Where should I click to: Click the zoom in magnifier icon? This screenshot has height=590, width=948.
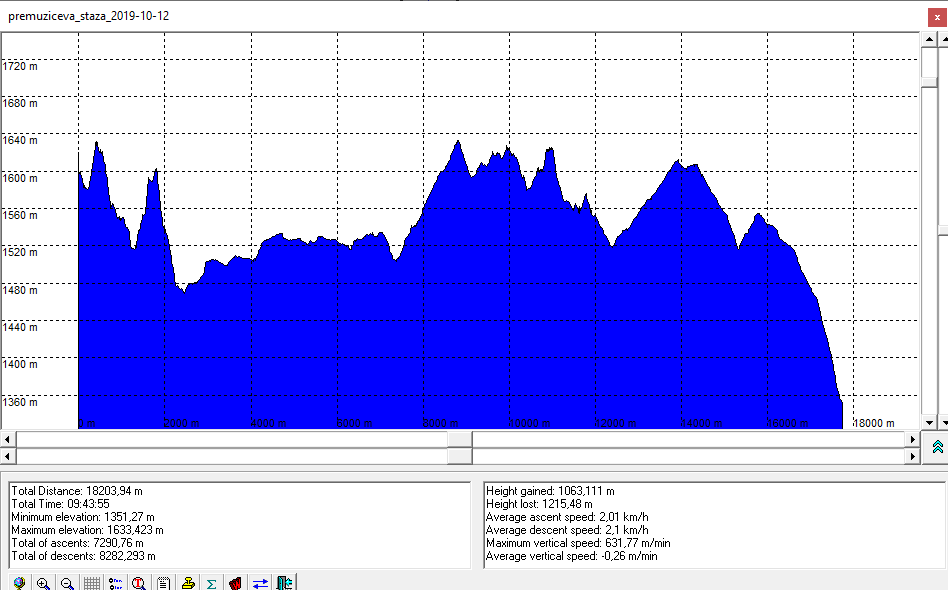coord(43,582)
